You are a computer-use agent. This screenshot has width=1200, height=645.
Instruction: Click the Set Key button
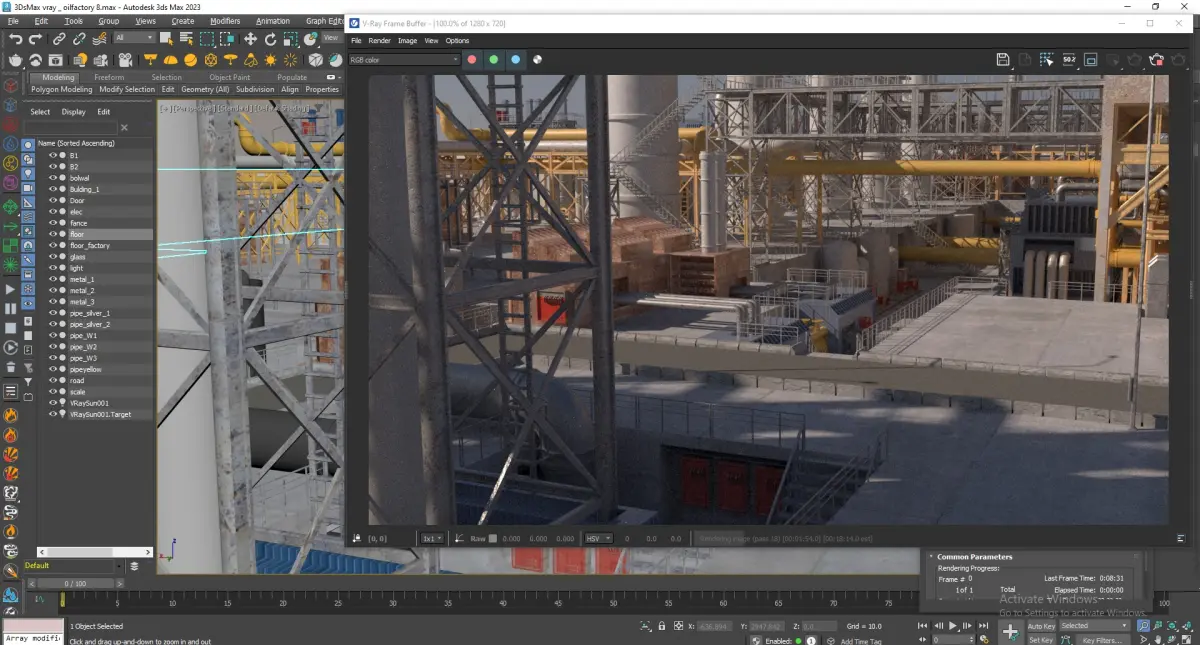(x=1041, y=640)
